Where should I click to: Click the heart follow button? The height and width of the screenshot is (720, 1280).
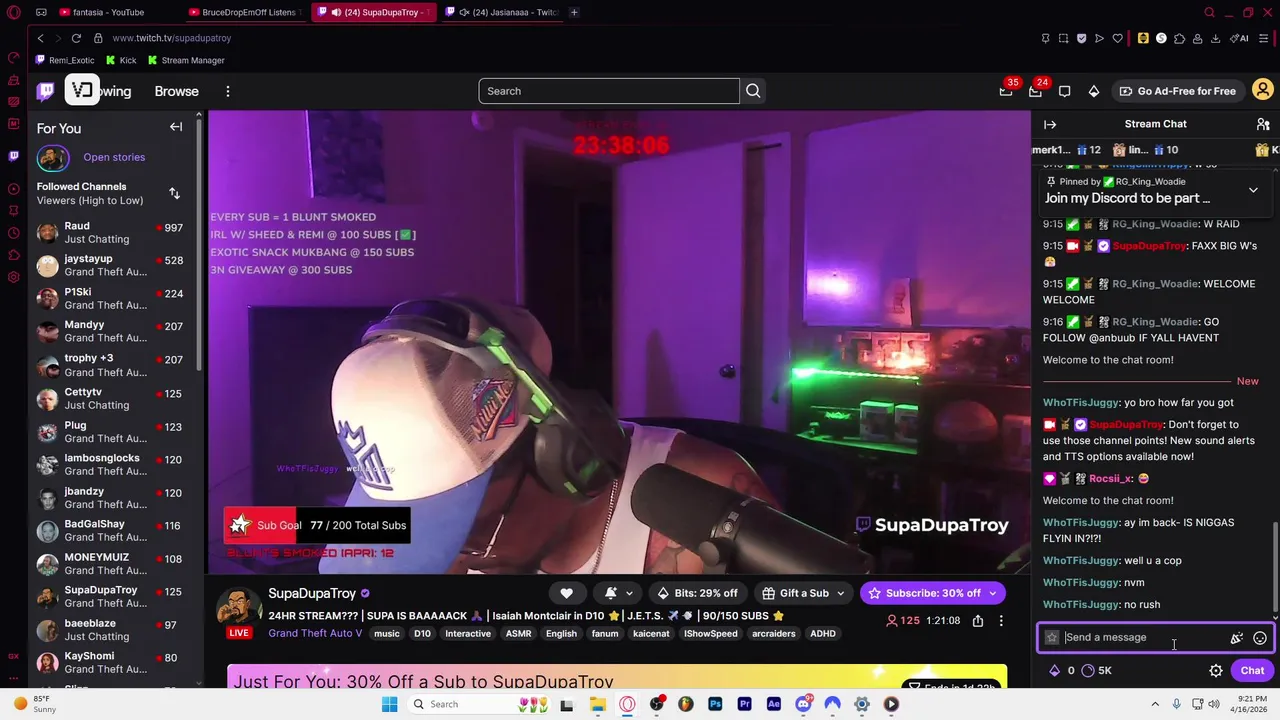point(566,593)
